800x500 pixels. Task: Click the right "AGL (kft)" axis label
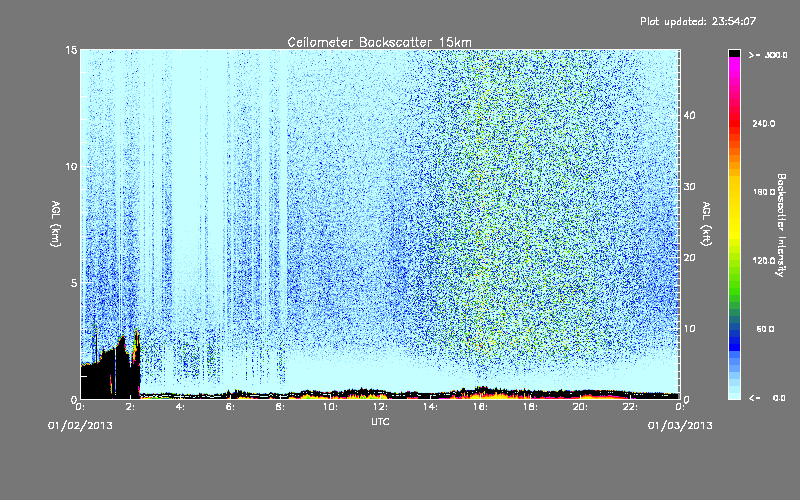tap(706, 224)
